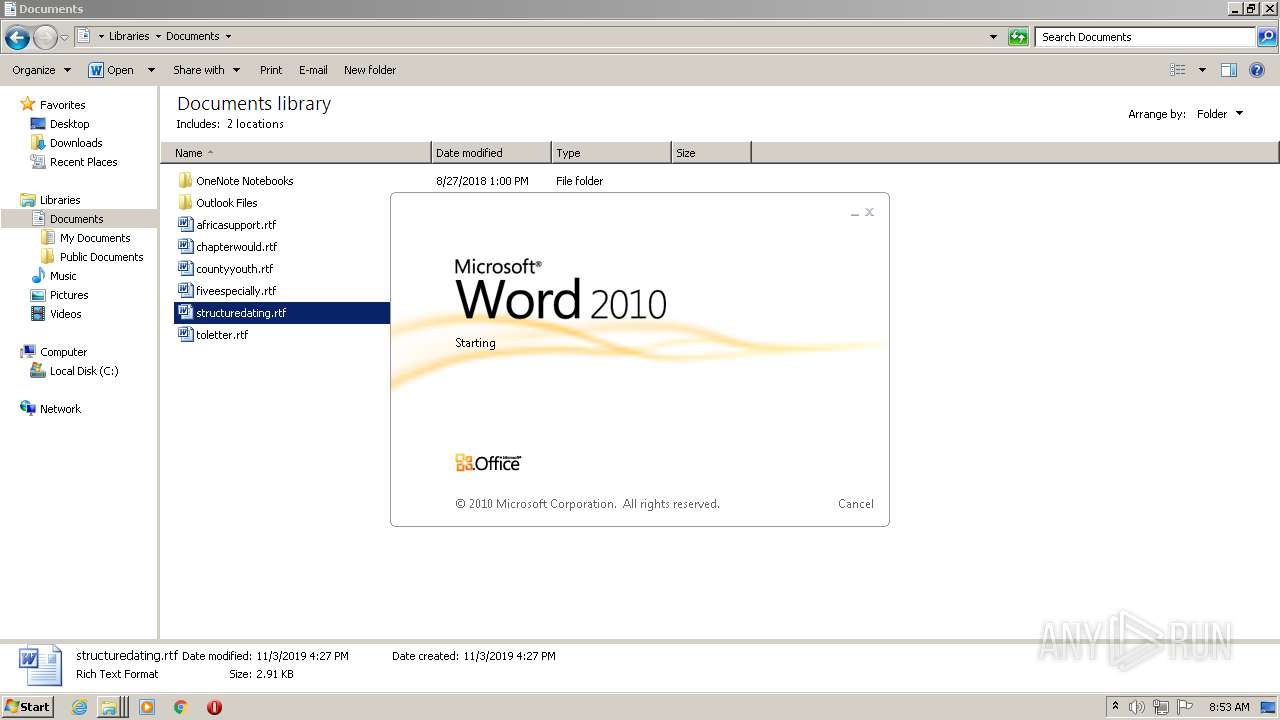1280x720 pixels.
Task: Click E-mail in the toolbar
Action: tap(313, 70)
